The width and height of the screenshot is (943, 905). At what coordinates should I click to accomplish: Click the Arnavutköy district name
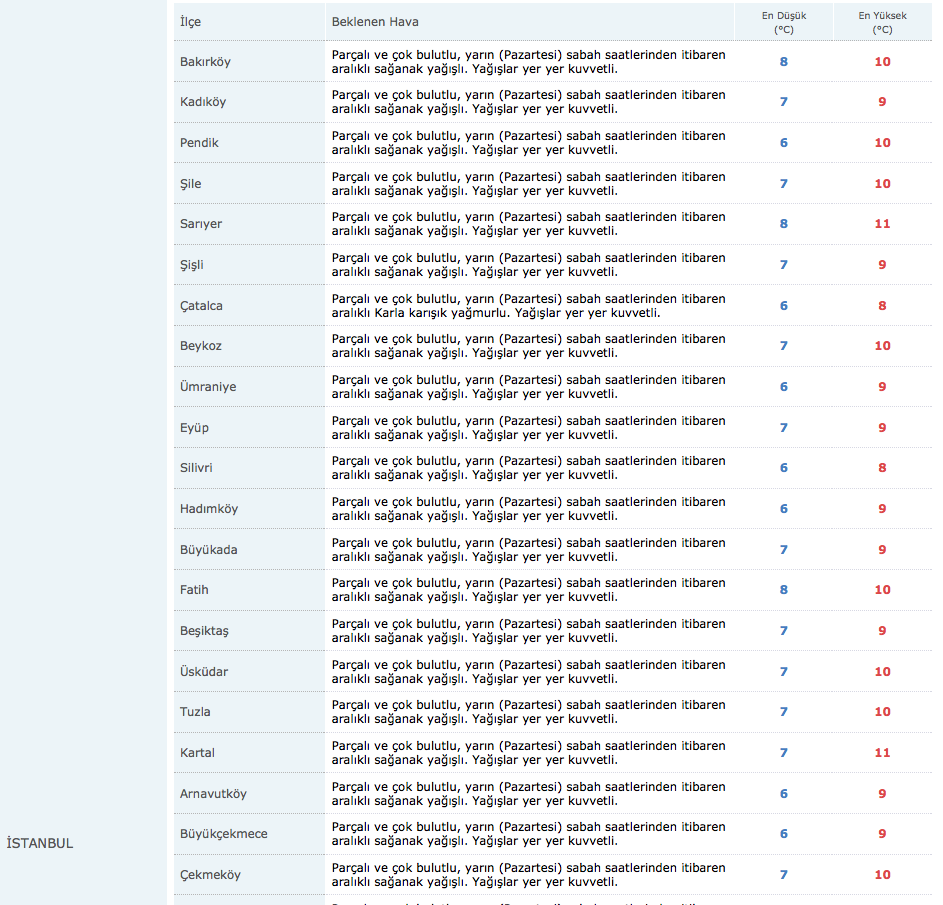tap(213, 794)
